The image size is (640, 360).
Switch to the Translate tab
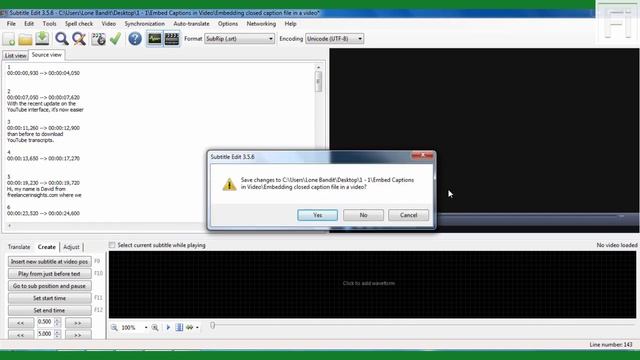pyautogui.click(x=19, y=247)
